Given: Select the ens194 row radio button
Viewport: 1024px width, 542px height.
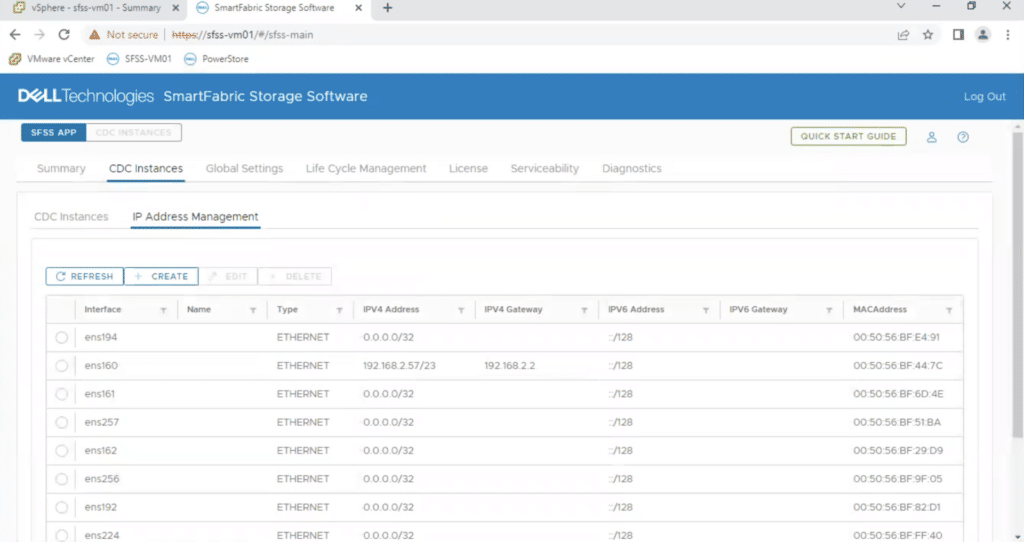Looking at the screenshot, I should pyautogui.click(x=61, y=338).
